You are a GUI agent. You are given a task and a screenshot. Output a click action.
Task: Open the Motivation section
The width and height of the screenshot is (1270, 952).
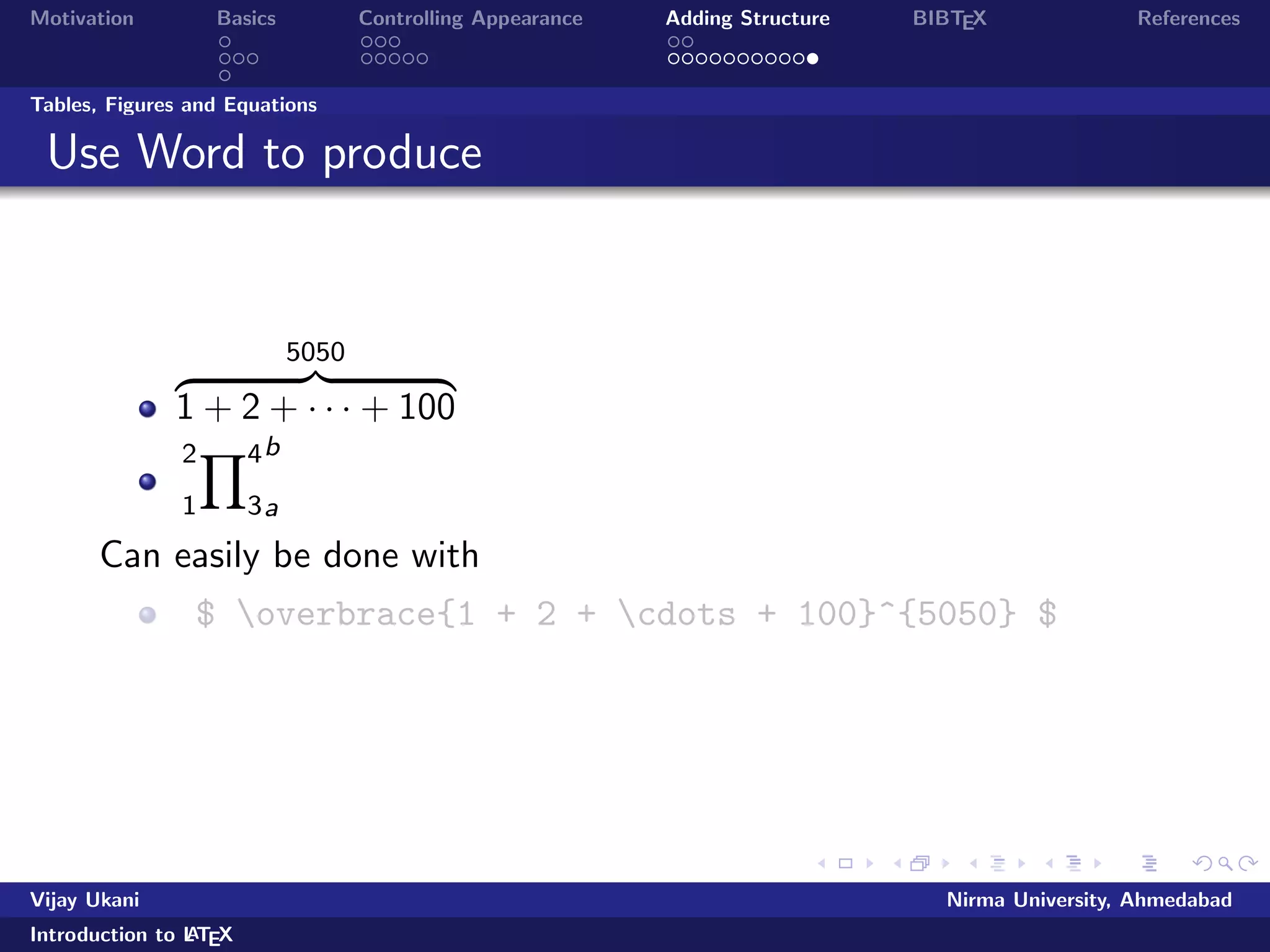point(82,19)
